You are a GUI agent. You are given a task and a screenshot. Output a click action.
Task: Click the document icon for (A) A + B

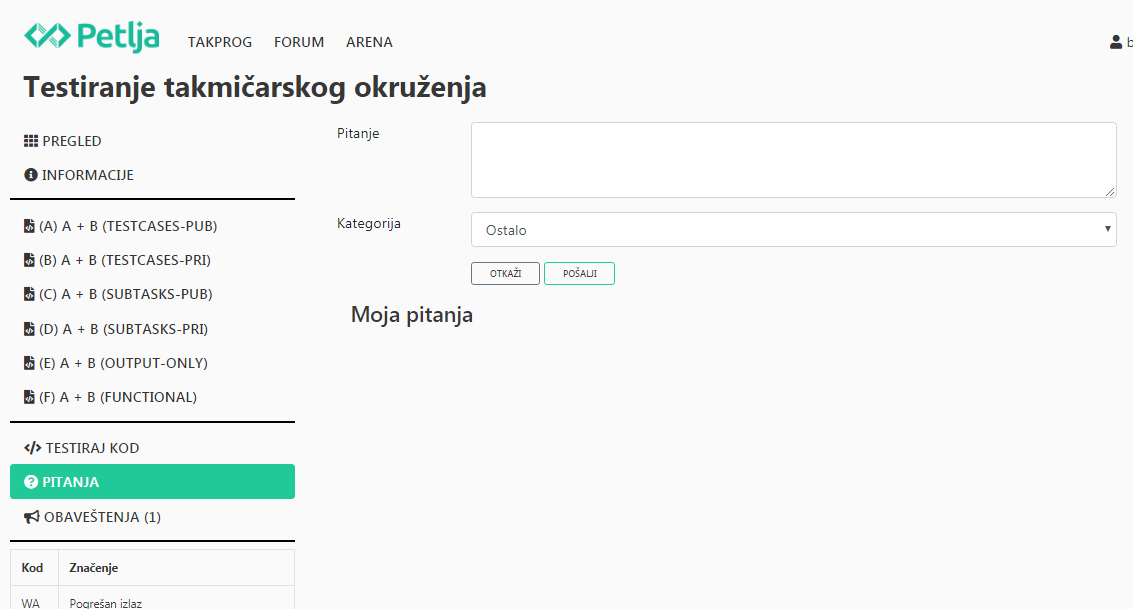tap(29, 226)
